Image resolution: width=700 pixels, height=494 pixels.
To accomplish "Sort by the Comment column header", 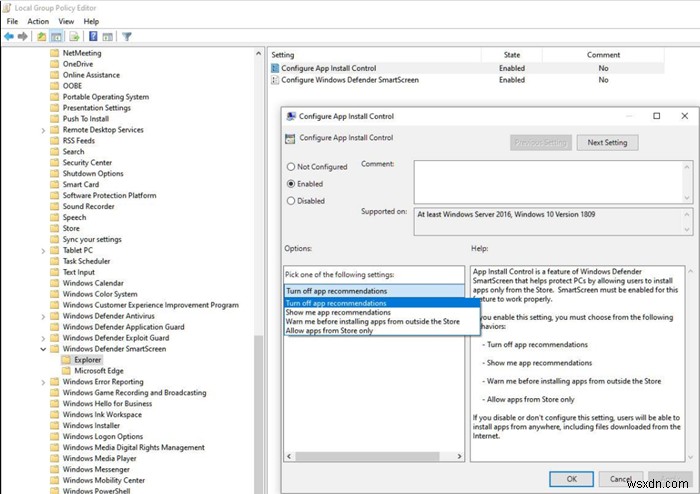I will click(603, 55).
